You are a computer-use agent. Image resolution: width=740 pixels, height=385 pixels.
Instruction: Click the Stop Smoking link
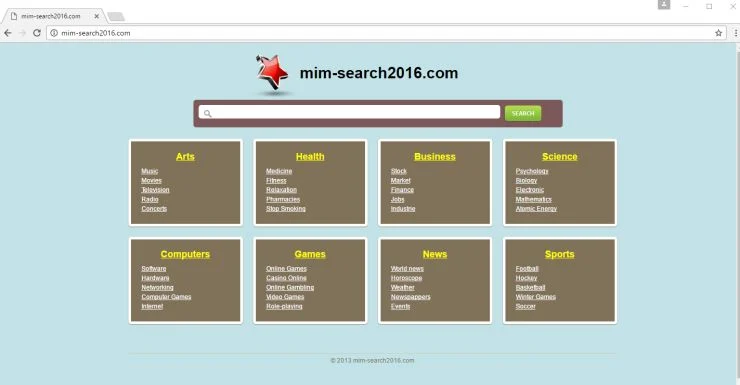click(286, 209)
